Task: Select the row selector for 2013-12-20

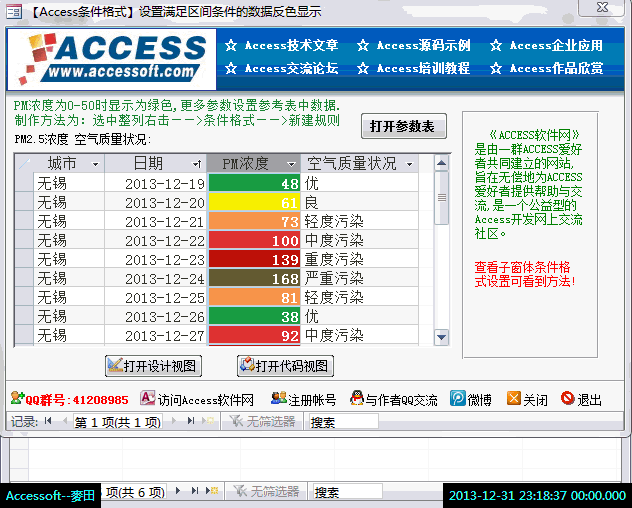Action: 24,202
